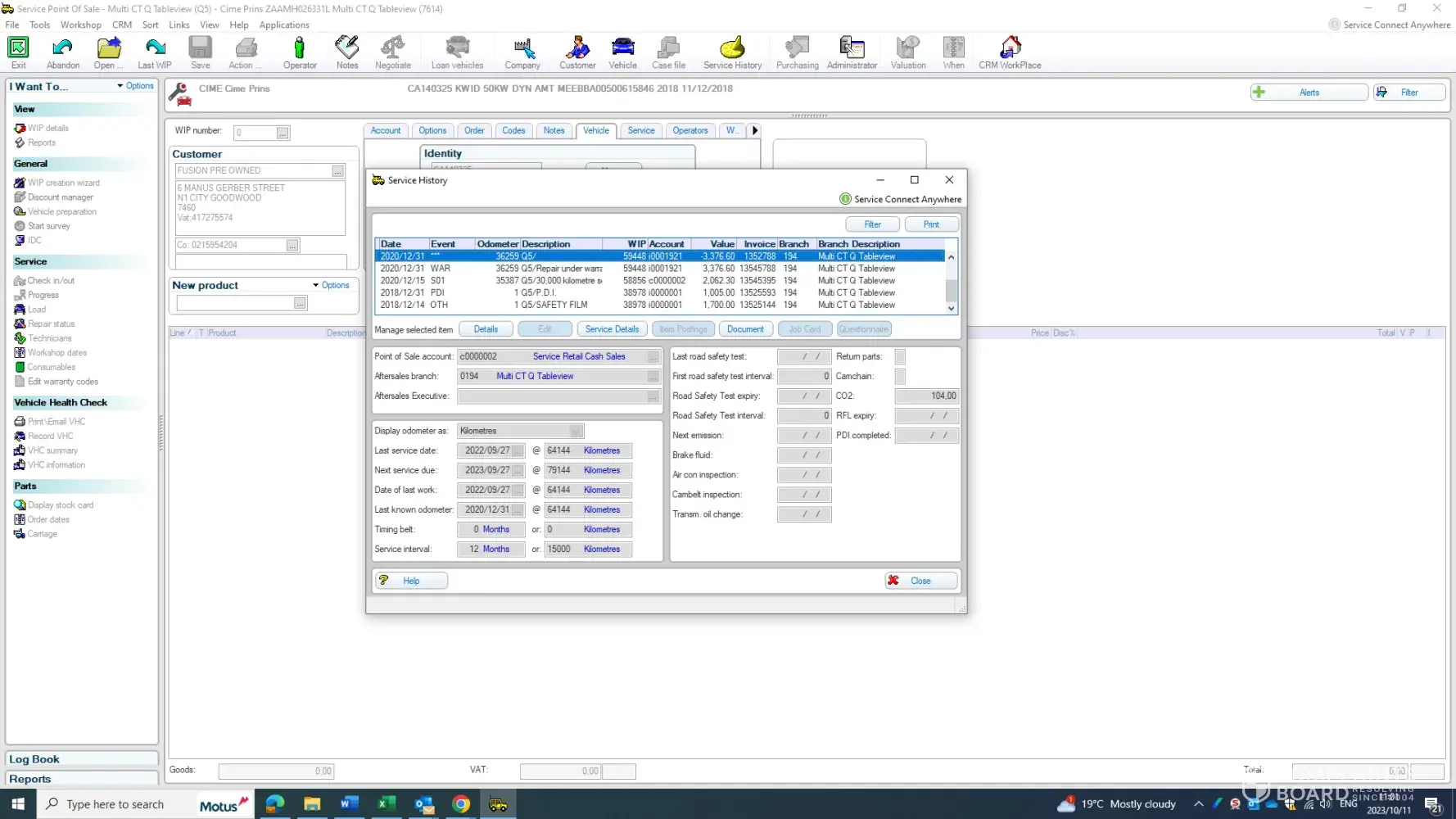Click the Operator toolbar icon

click(x=300, y=52)
